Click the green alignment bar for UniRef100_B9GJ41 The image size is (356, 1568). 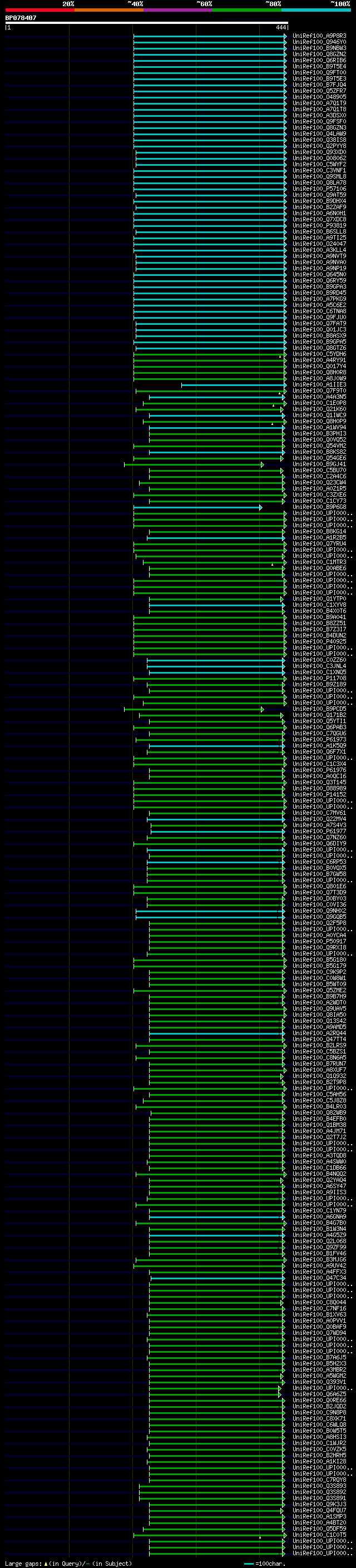pos(194,464)
